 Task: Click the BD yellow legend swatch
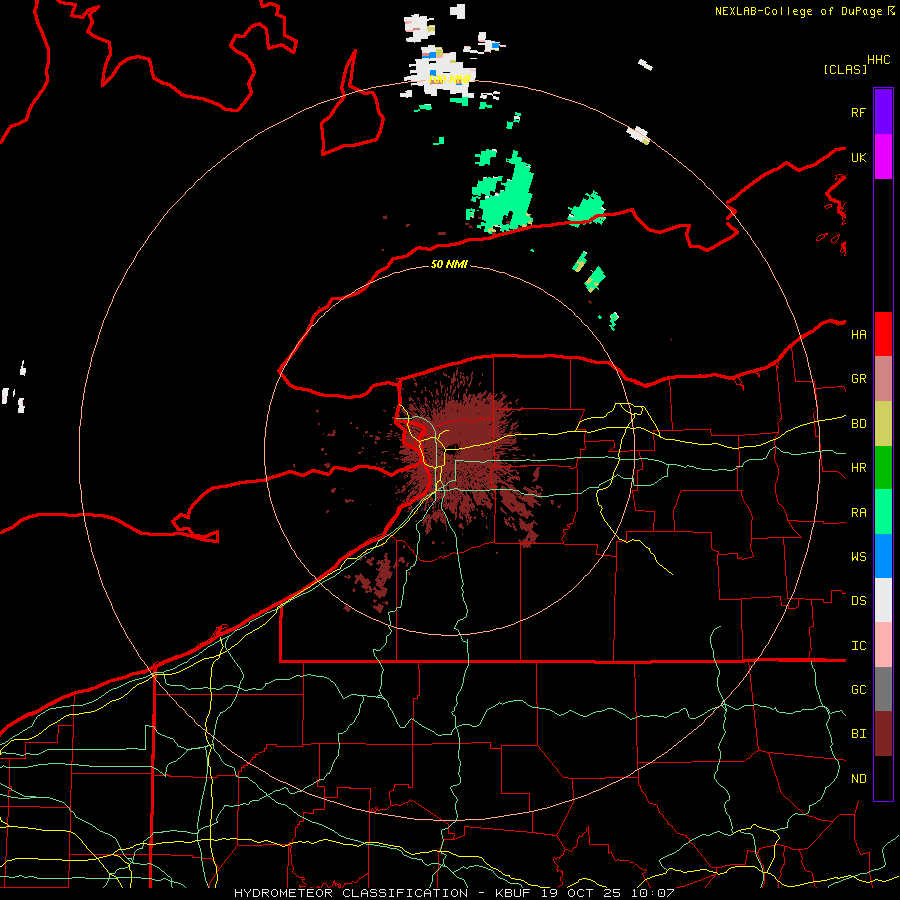883,424
